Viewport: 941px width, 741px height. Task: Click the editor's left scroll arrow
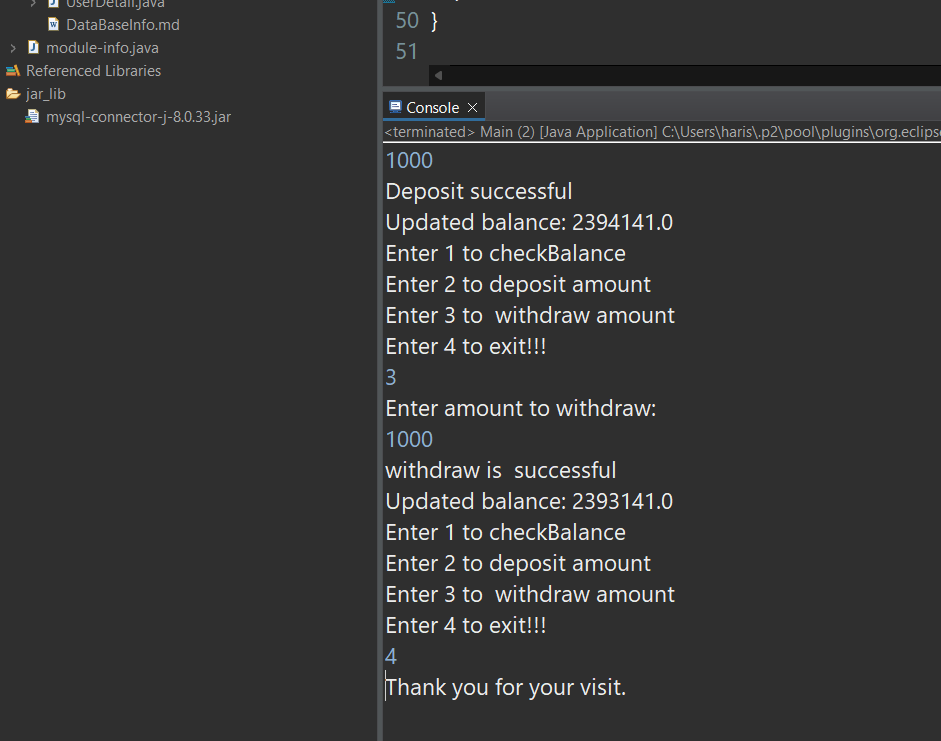click(437, 76)
